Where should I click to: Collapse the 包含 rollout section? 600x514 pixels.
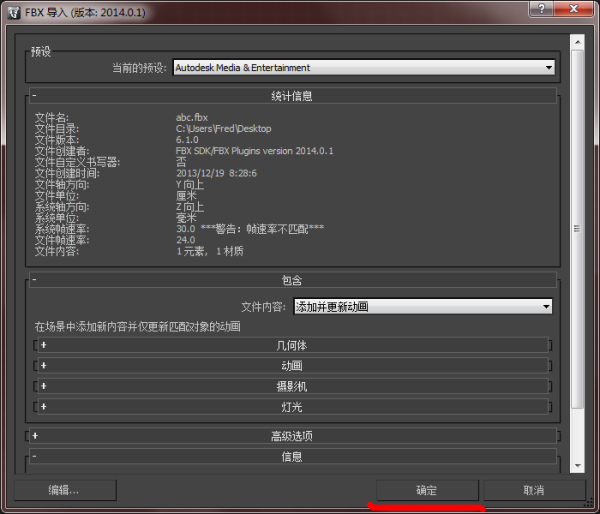pyautogui.click(x=291, y=281)
